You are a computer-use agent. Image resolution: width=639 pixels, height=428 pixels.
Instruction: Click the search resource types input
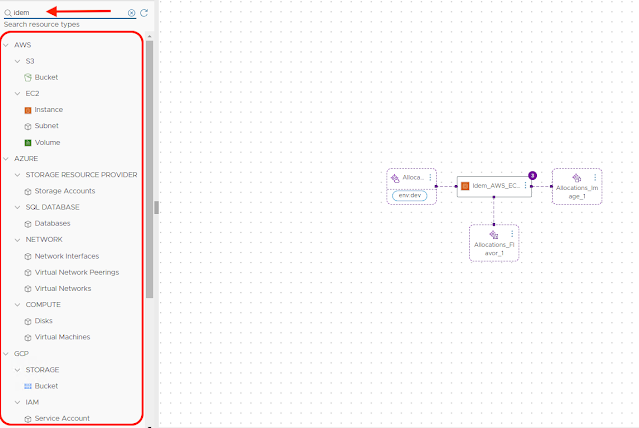(69, 13)
